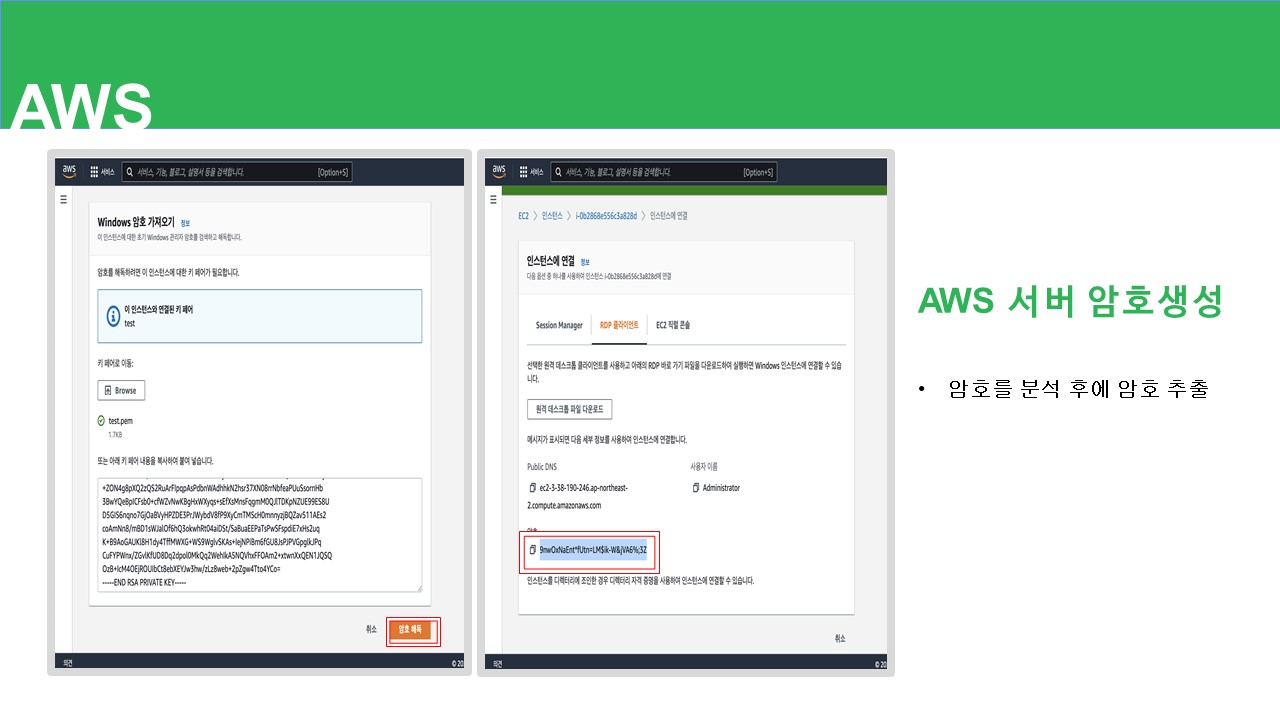Click the 'ec2-3-38-190-246.ap-northeast-' DNS text
Screen dimensions: 1280x720
coord(583,488)
